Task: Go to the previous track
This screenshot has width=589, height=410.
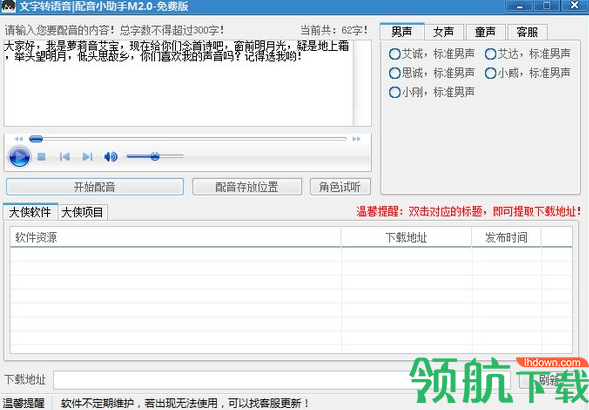Action: pos(65,156)
